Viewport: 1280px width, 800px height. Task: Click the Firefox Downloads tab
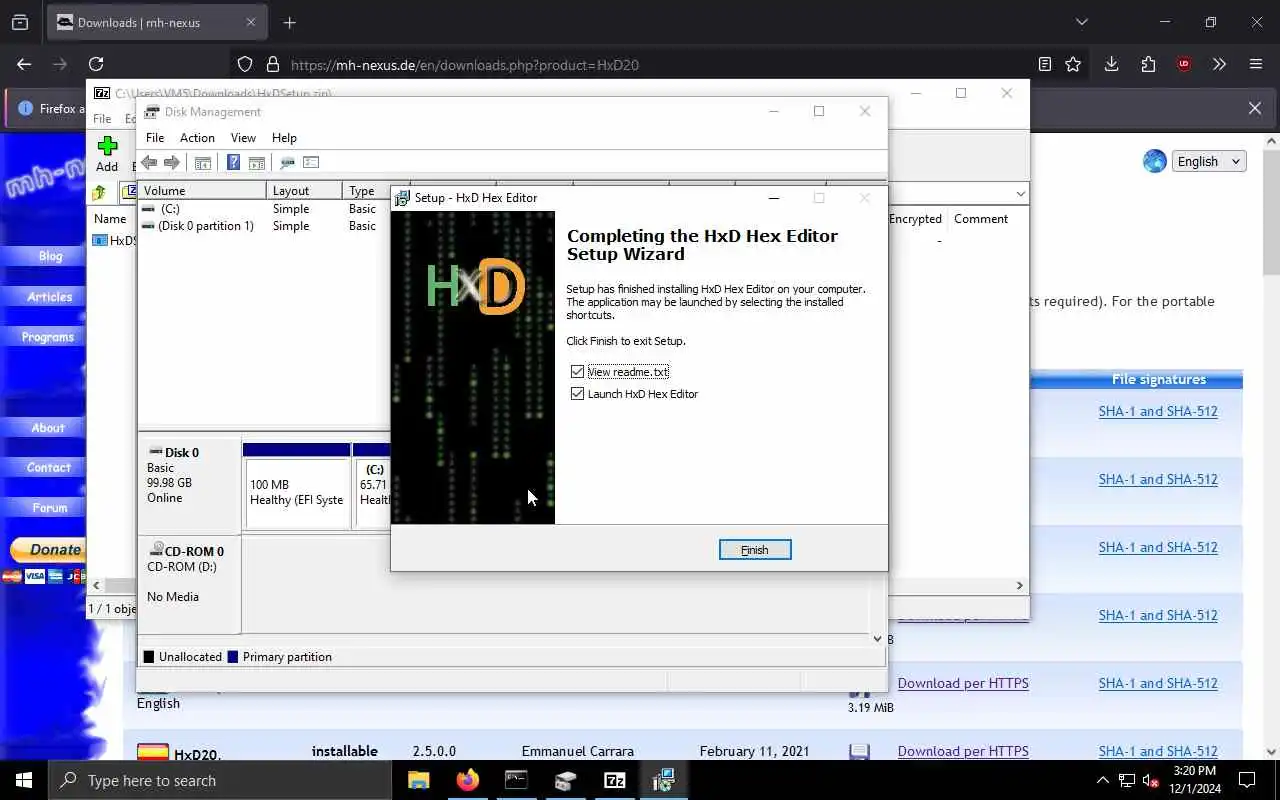point(155,22)
